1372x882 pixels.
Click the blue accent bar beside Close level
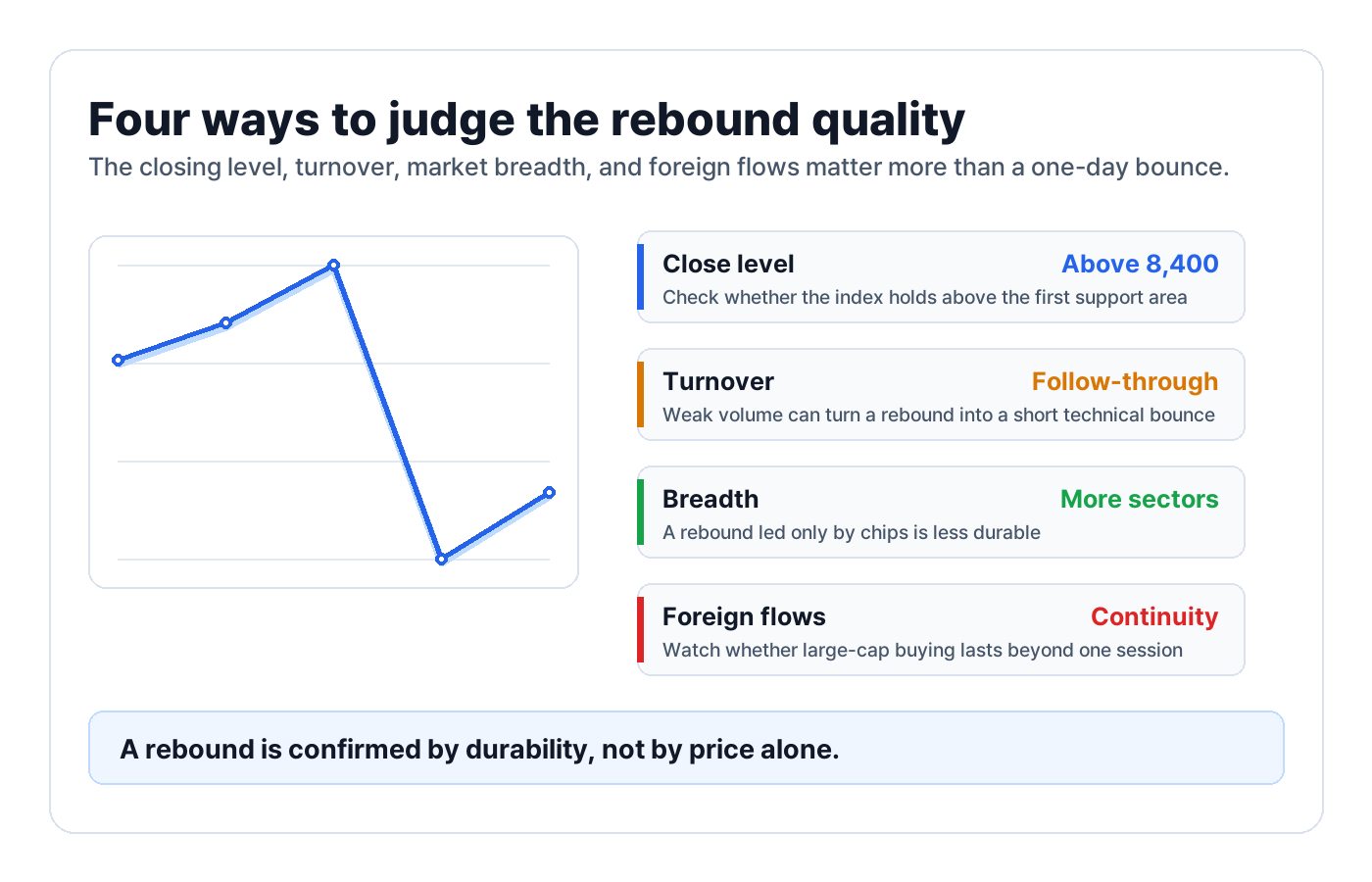point(640,277)
